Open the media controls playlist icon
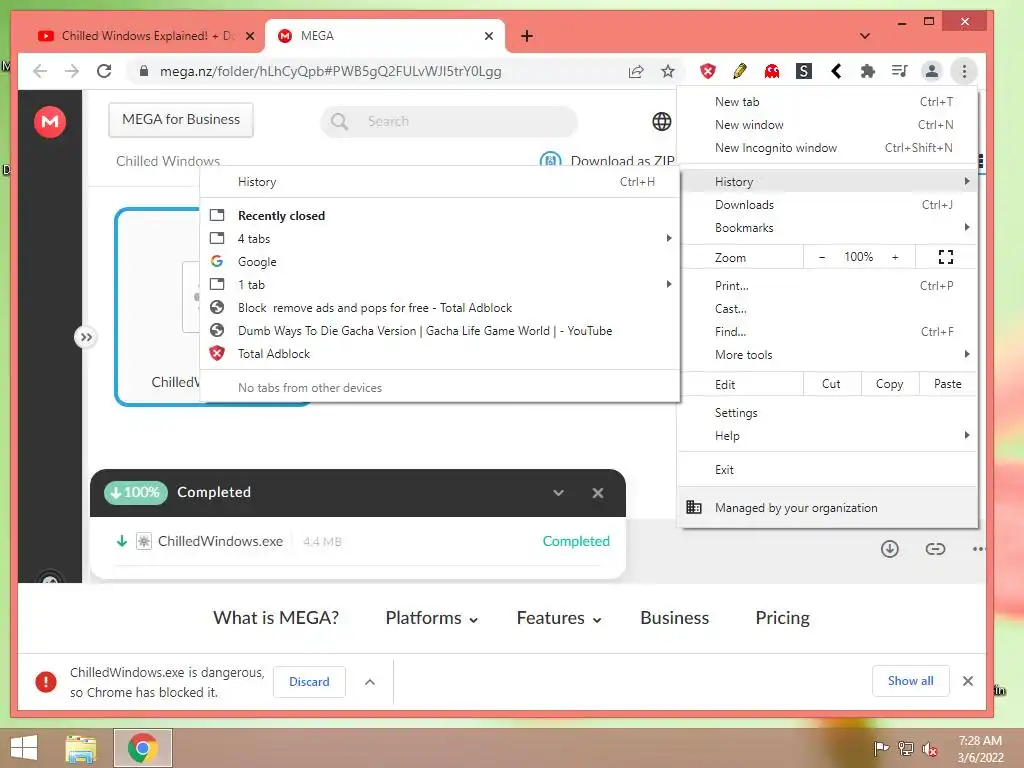 pyautogui.click(x=900, y=71)
